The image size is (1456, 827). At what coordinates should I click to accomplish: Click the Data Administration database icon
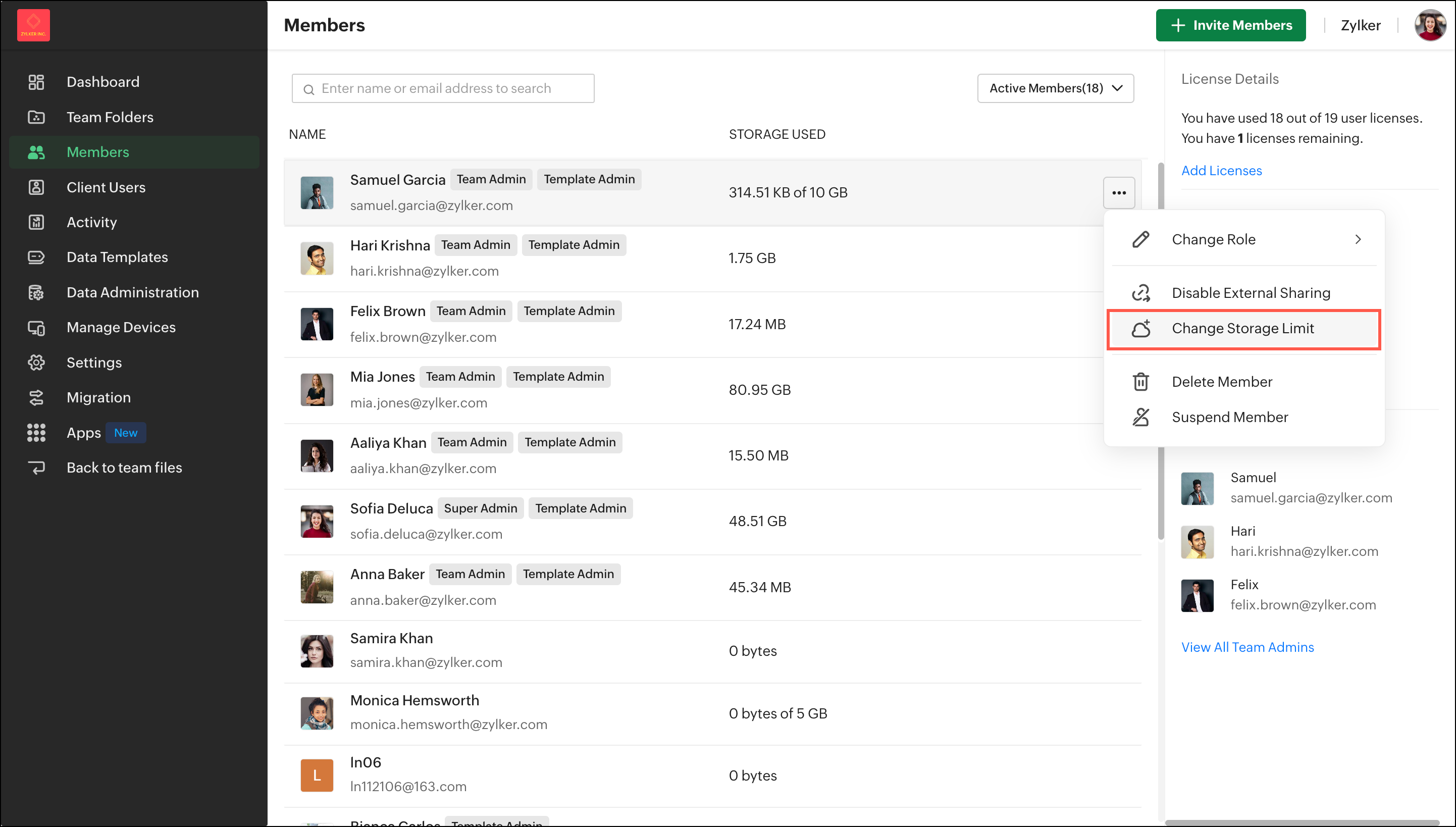pos(36,292)
